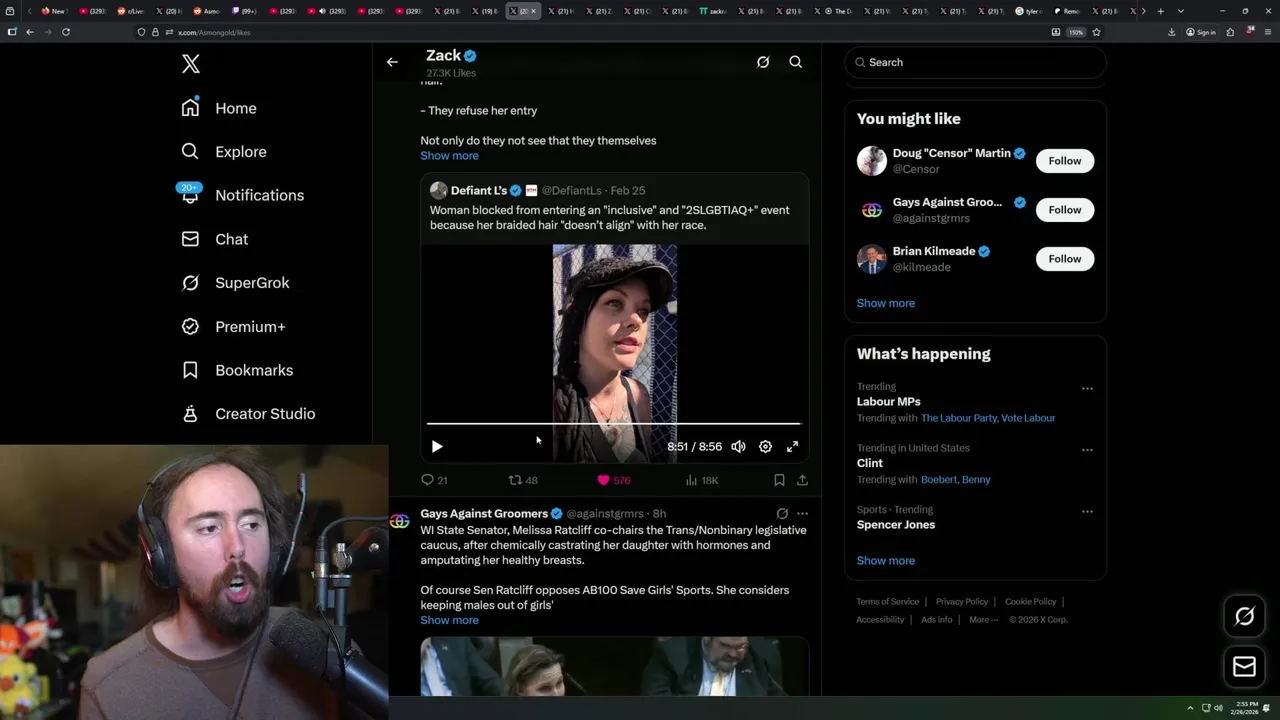Open Bookmarks from sidebar
Viewport: 1280px width, 720px height.
(237, 370)
